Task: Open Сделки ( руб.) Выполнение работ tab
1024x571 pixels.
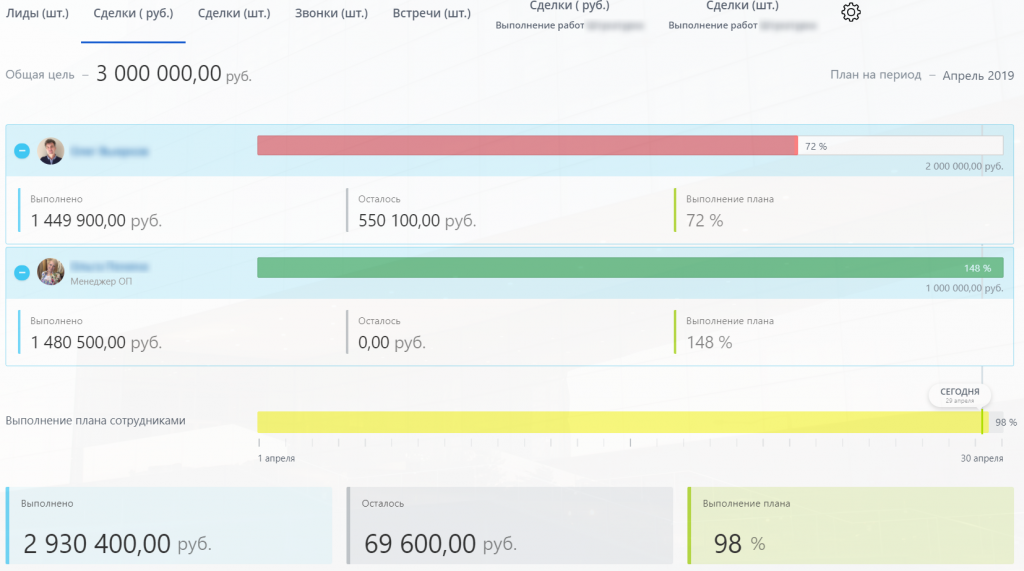Action: coord(569,15)
